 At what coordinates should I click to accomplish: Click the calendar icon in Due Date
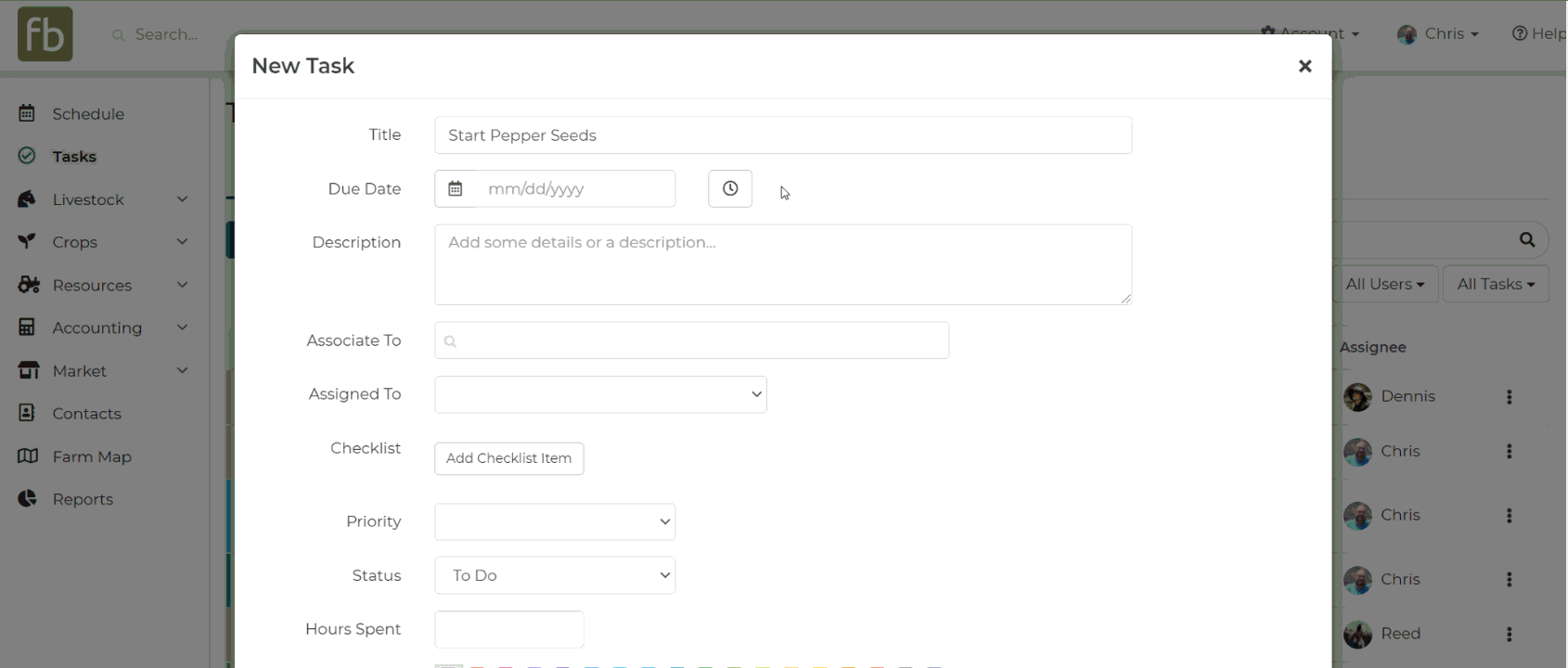(x=455, y=189)
